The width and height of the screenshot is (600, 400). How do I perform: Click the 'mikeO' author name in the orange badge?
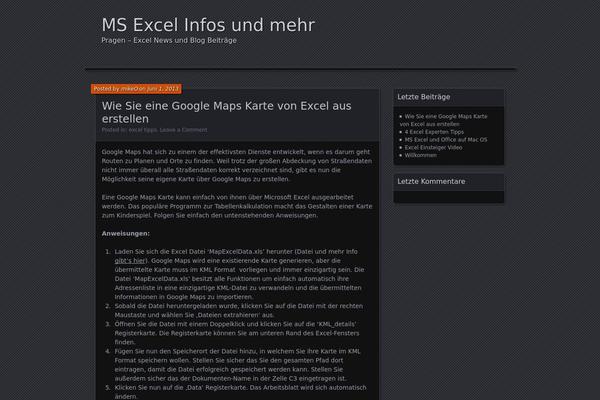(x=129, y=89)
